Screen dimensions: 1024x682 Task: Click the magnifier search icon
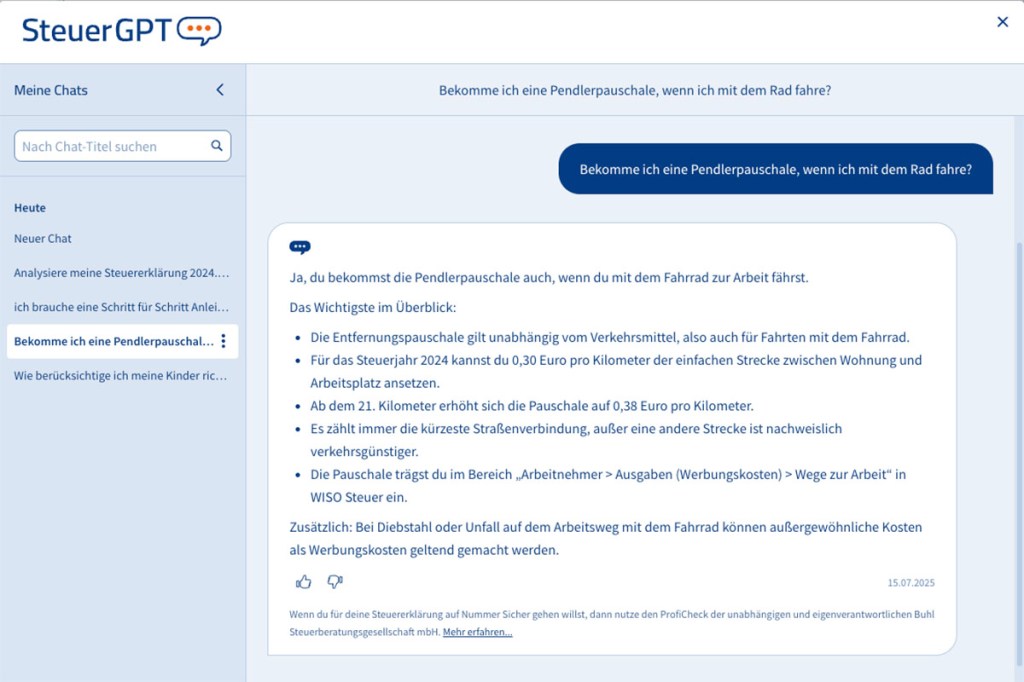click(x=217, y=146)
